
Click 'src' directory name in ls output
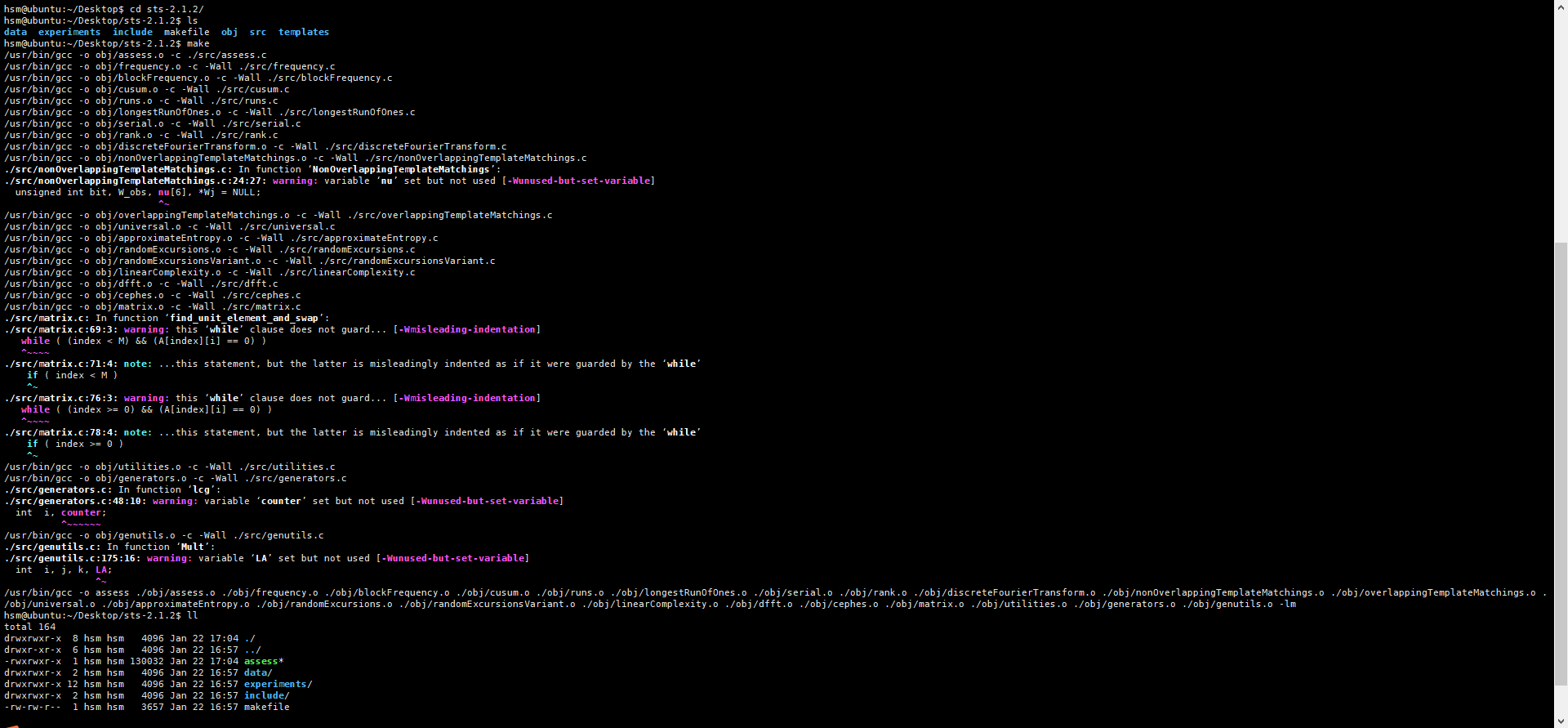(x=258, y=32)
